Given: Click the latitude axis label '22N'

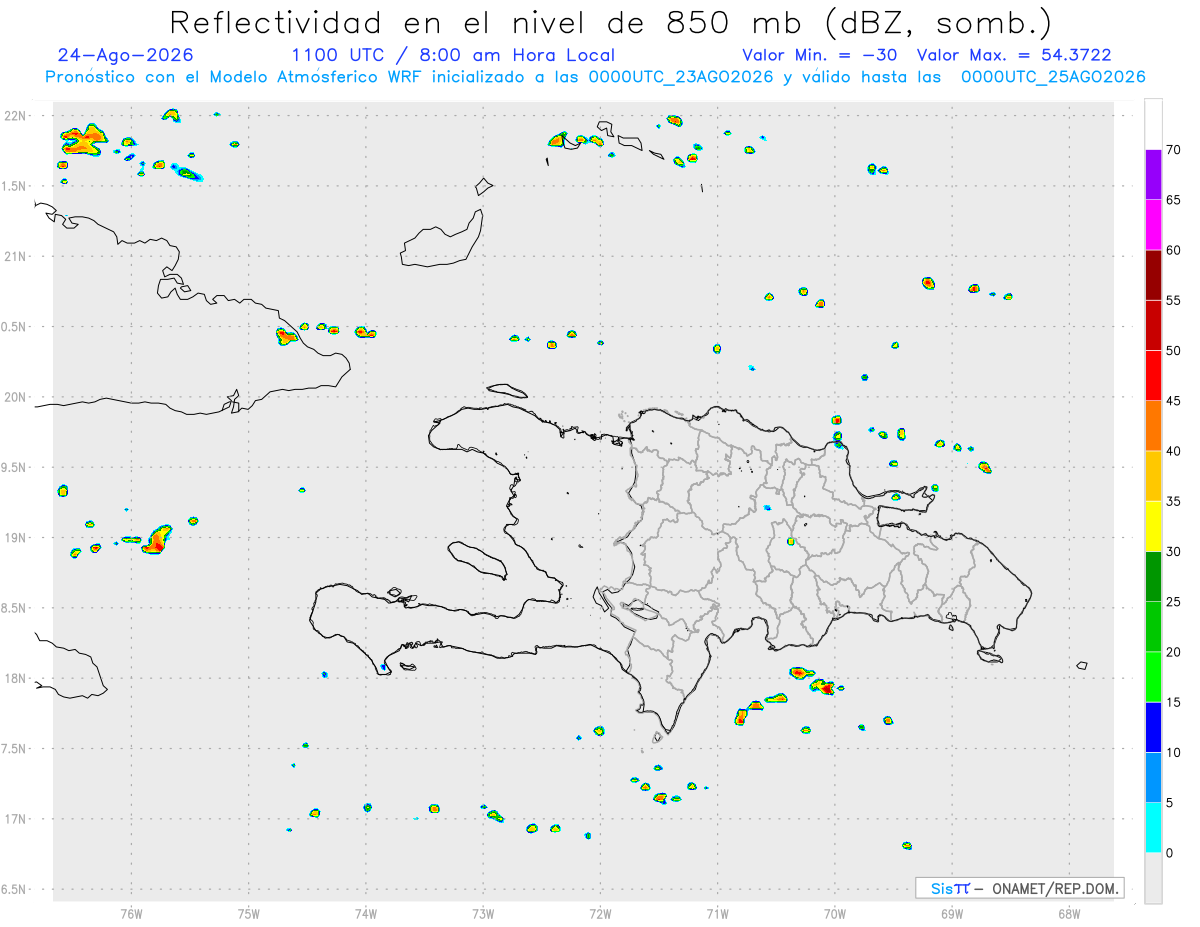Looking at the screenshot, I should [15, 116].
